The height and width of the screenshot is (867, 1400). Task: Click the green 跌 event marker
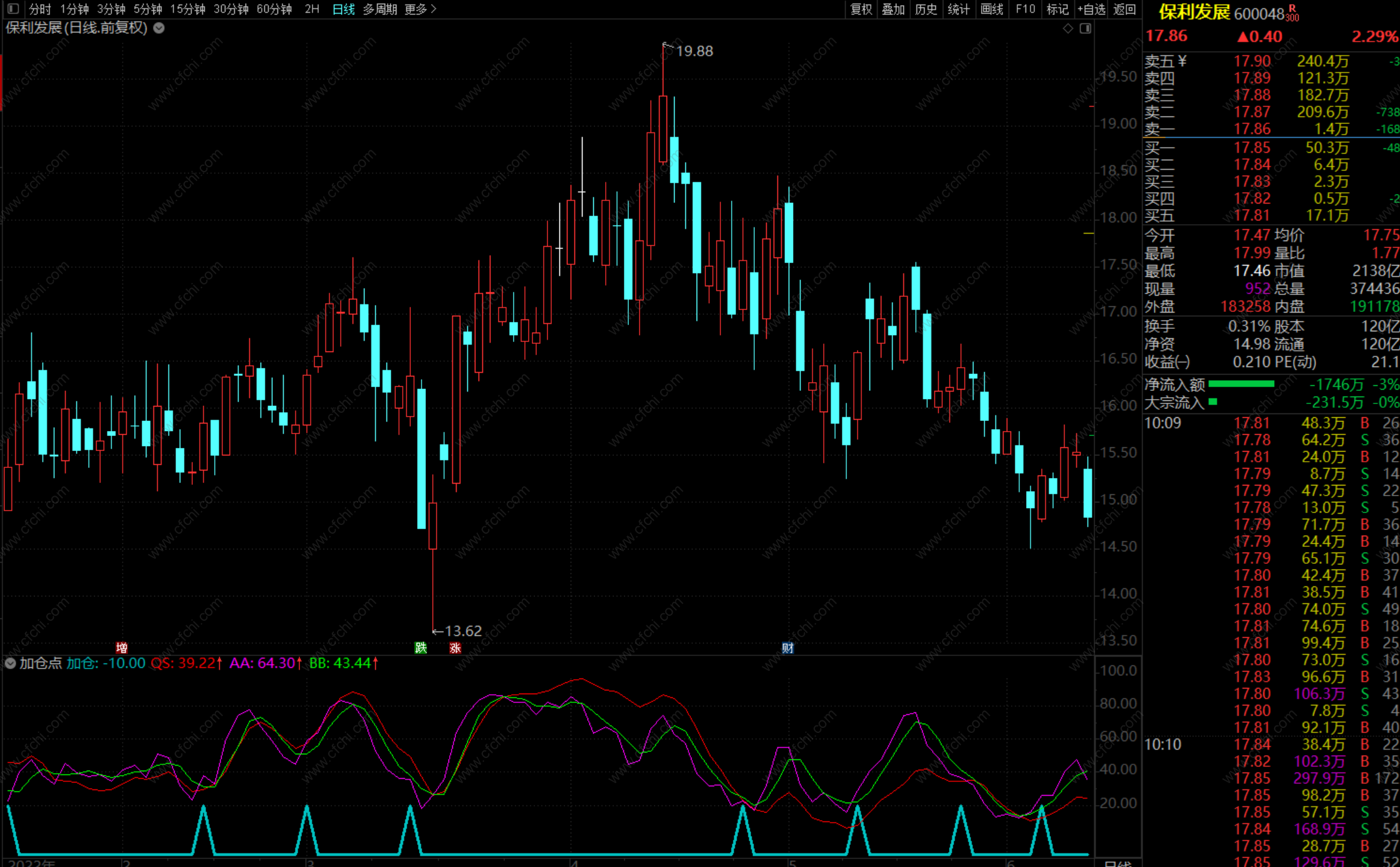tap(421, 648)
